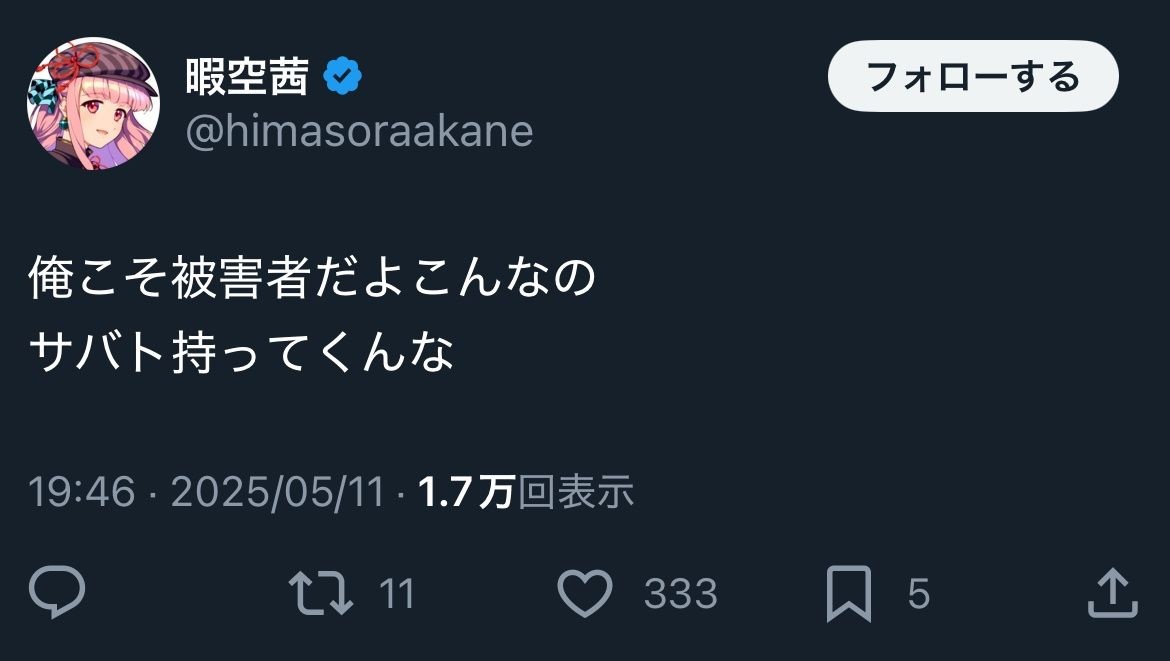The height and width of the screenshot is (661, 1170).
Task: Click the bold 1.7万 view number
Action: click(466, 492)
